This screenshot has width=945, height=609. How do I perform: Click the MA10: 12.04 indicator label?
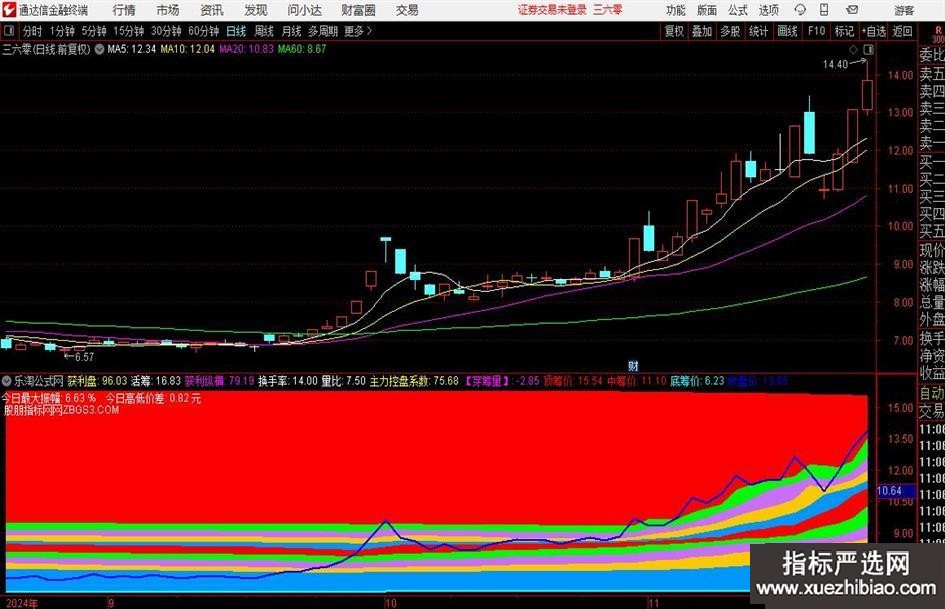pos(187,49)
